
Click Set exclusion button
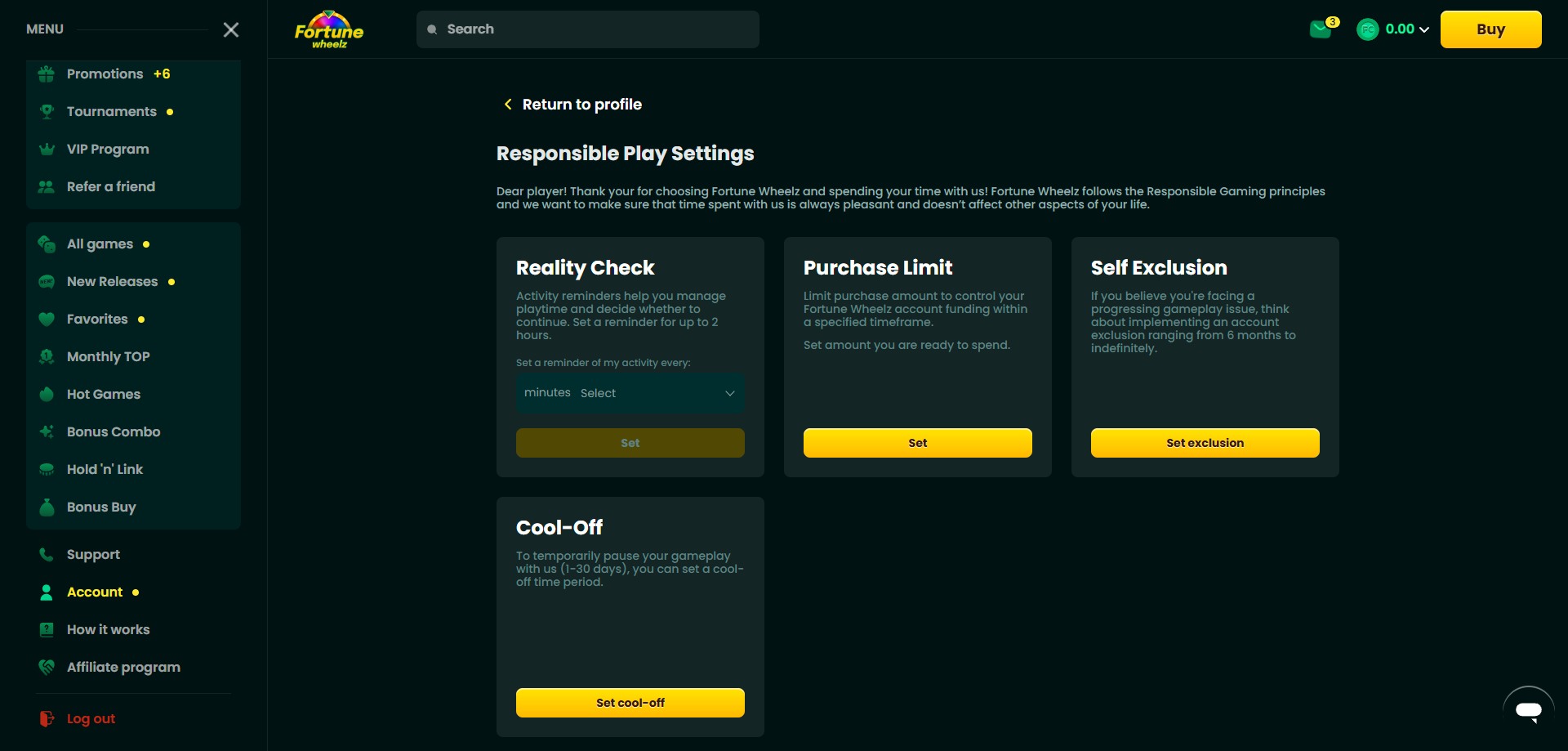point(1205,443)
